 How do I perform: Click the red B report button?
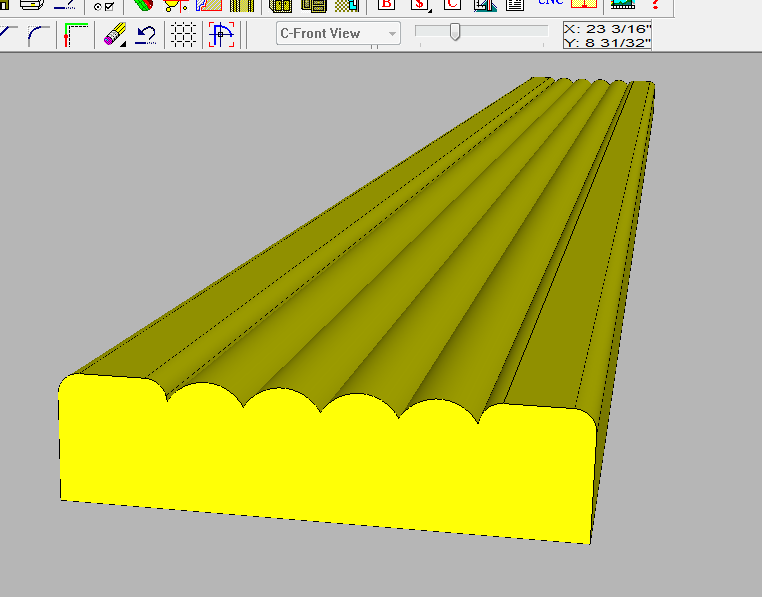(386, 4)
